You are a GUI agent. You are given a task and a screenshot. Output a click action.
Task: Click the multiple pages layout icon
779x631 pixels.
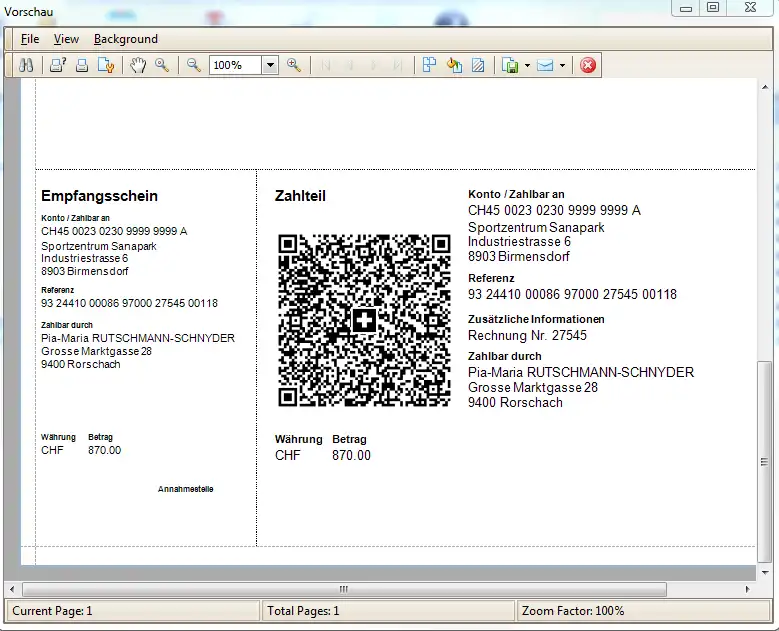pyautogui.click(x=429, y=65)
